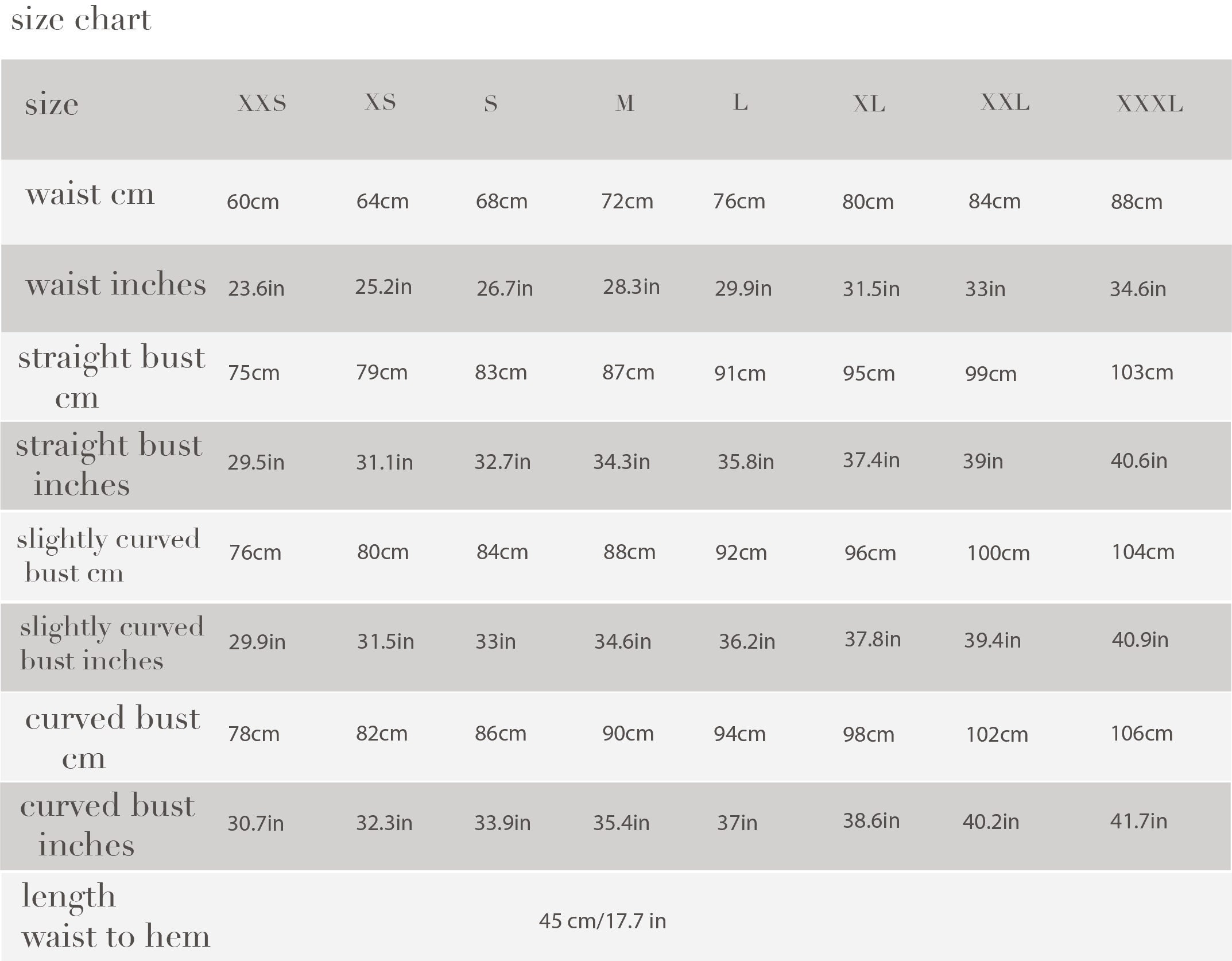Image resolution: width=1232 pixels, height=961 pixels.
Task: Click the "length waist to hem" row label
Action: click(x=116, y=916)
